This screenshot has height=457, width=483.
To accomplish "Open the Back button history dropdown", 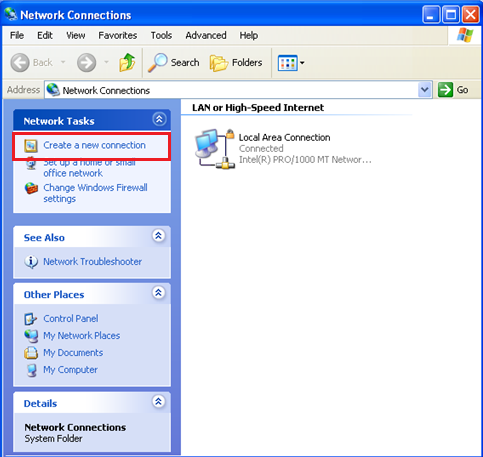I will (x=63, y=62).
